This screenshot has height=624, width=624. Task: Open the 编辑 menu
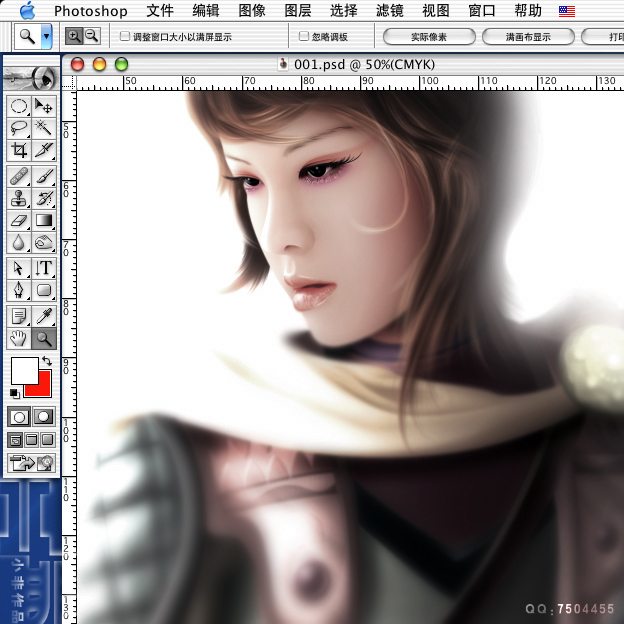tap(206, 11)
